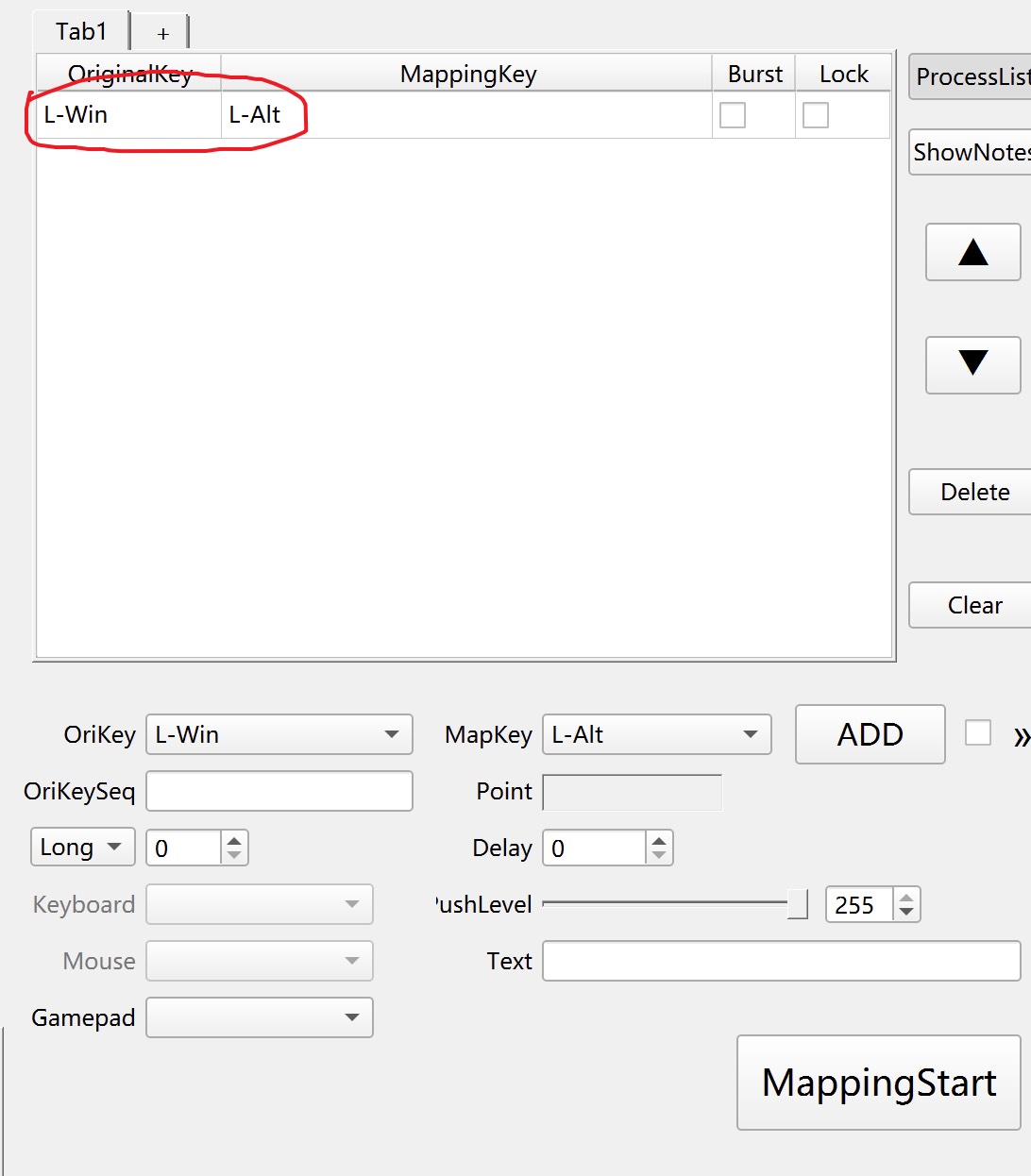Click the plus tab to add a new tab
The height and width of the screenshot is (1176, 1031).
[x=161, y=32]
